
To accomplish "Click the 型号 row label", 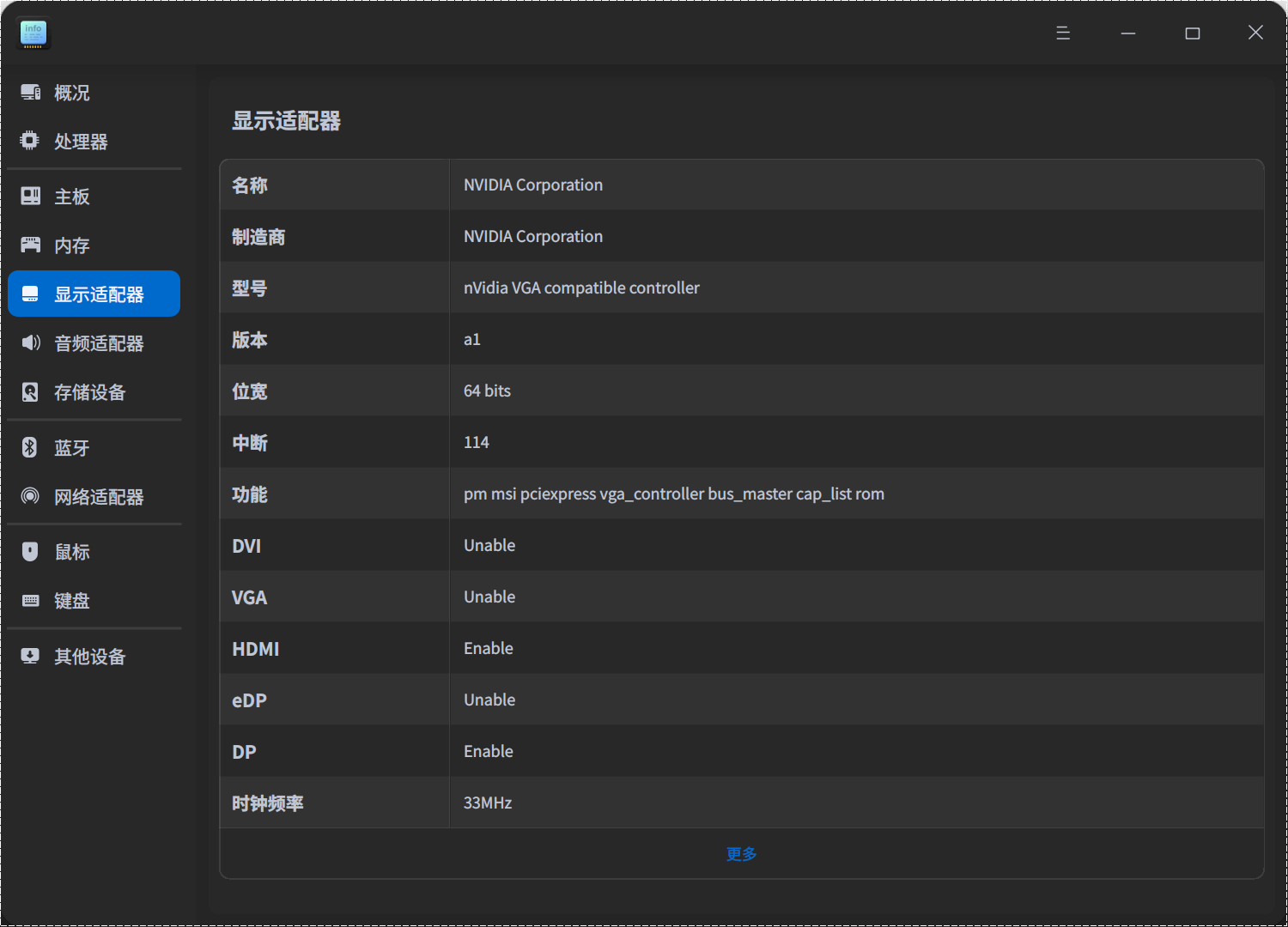I will [250, 288].
